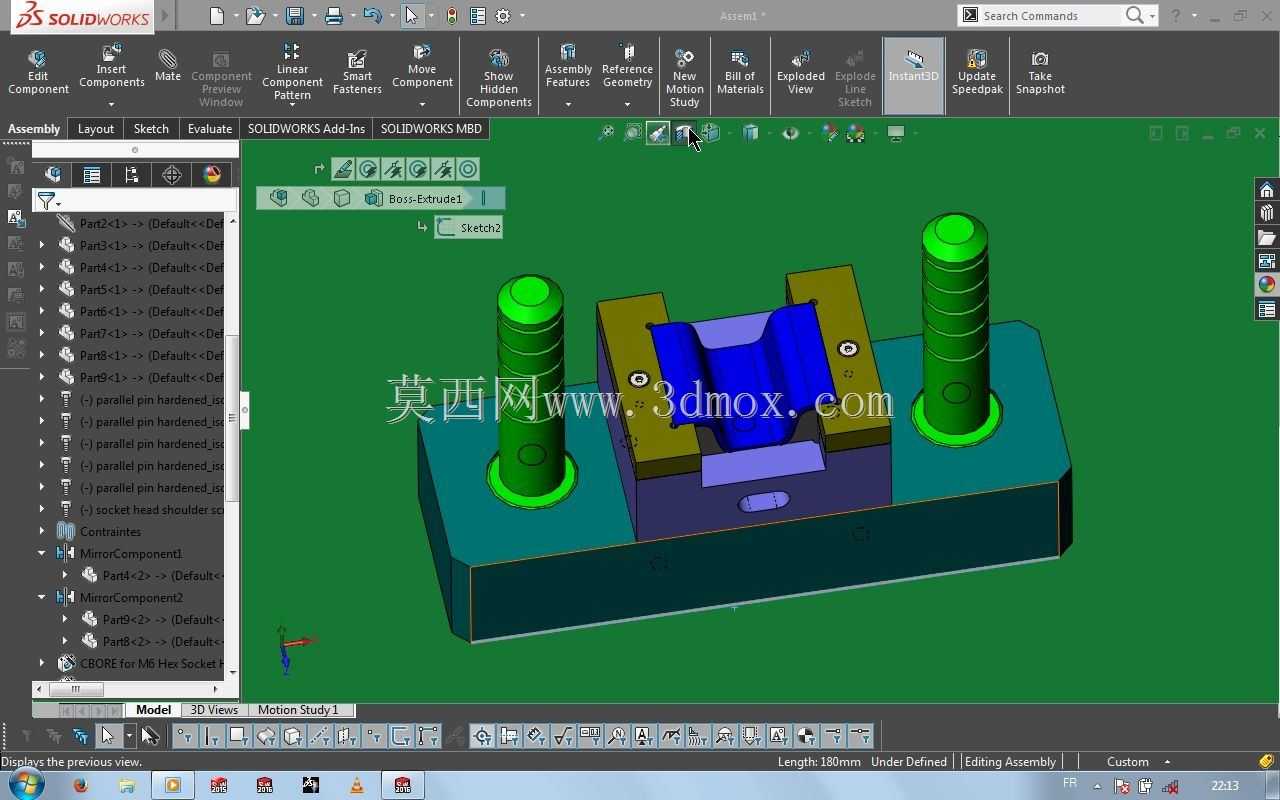Start a New Motion Study

pos(685,77)
